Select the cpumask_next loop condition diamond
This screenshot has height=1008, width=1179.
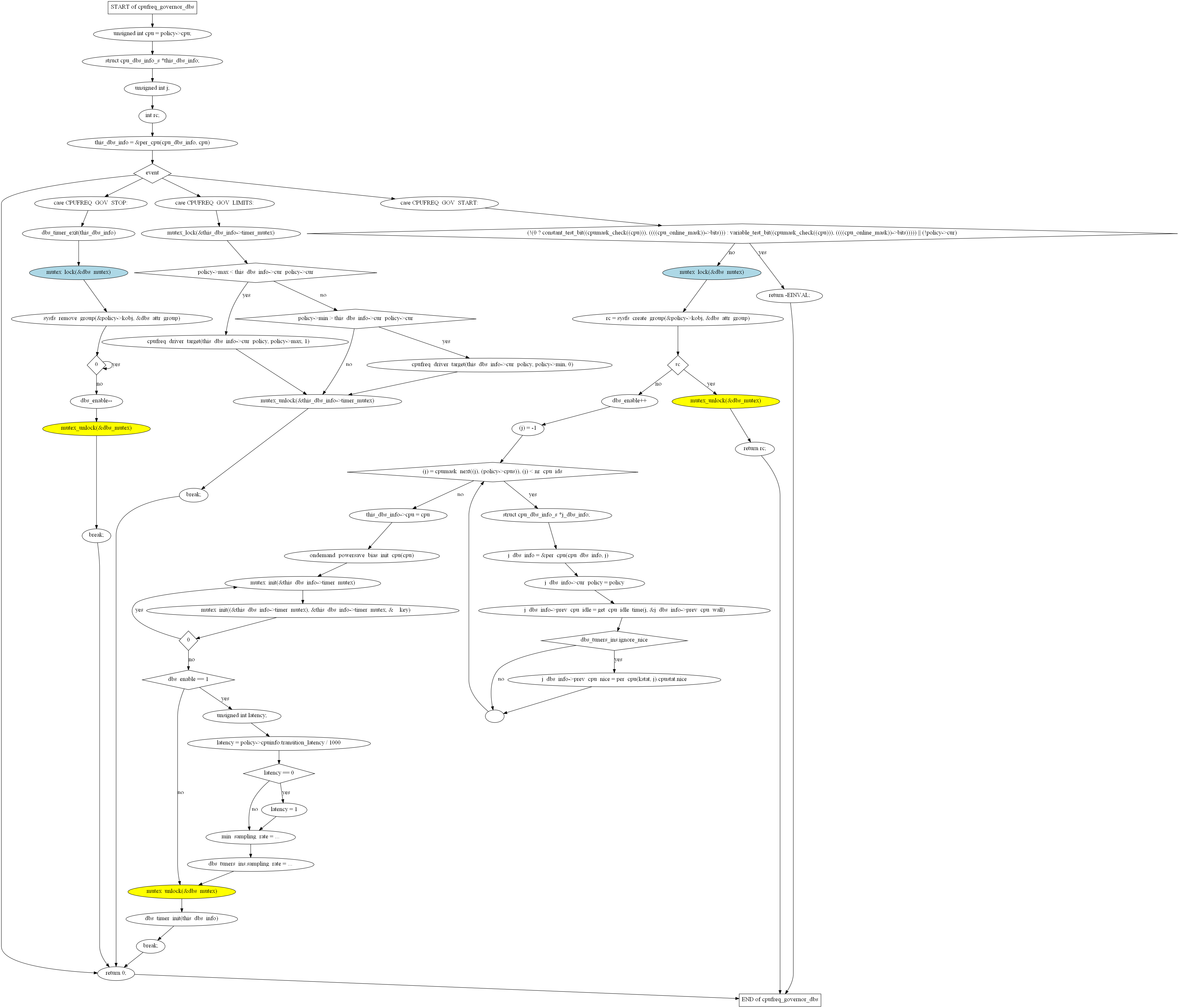click(x=492, y=472)
